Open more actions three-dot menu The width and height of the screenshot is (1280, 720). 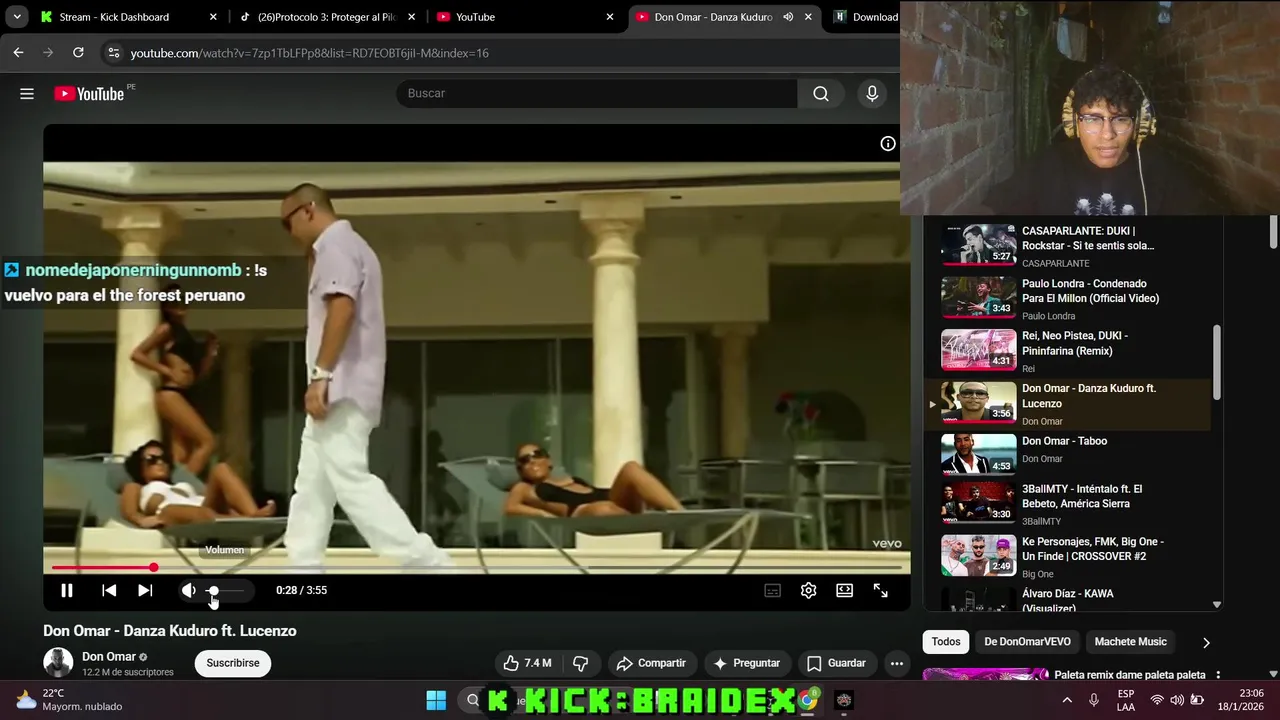pyautogui.click(x=896, y=663)
